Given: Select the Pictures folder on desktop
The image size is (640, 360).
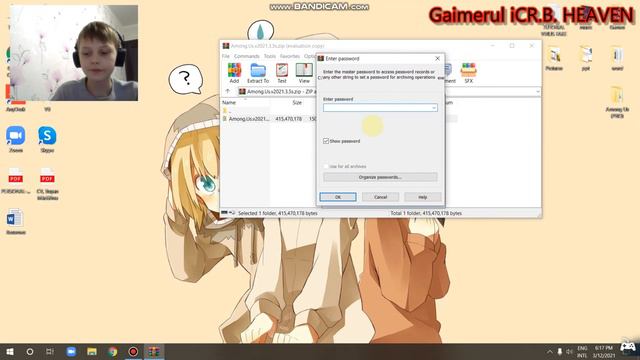Looking at the screenshot, I should pyautogui.click(x=554, y=59).
